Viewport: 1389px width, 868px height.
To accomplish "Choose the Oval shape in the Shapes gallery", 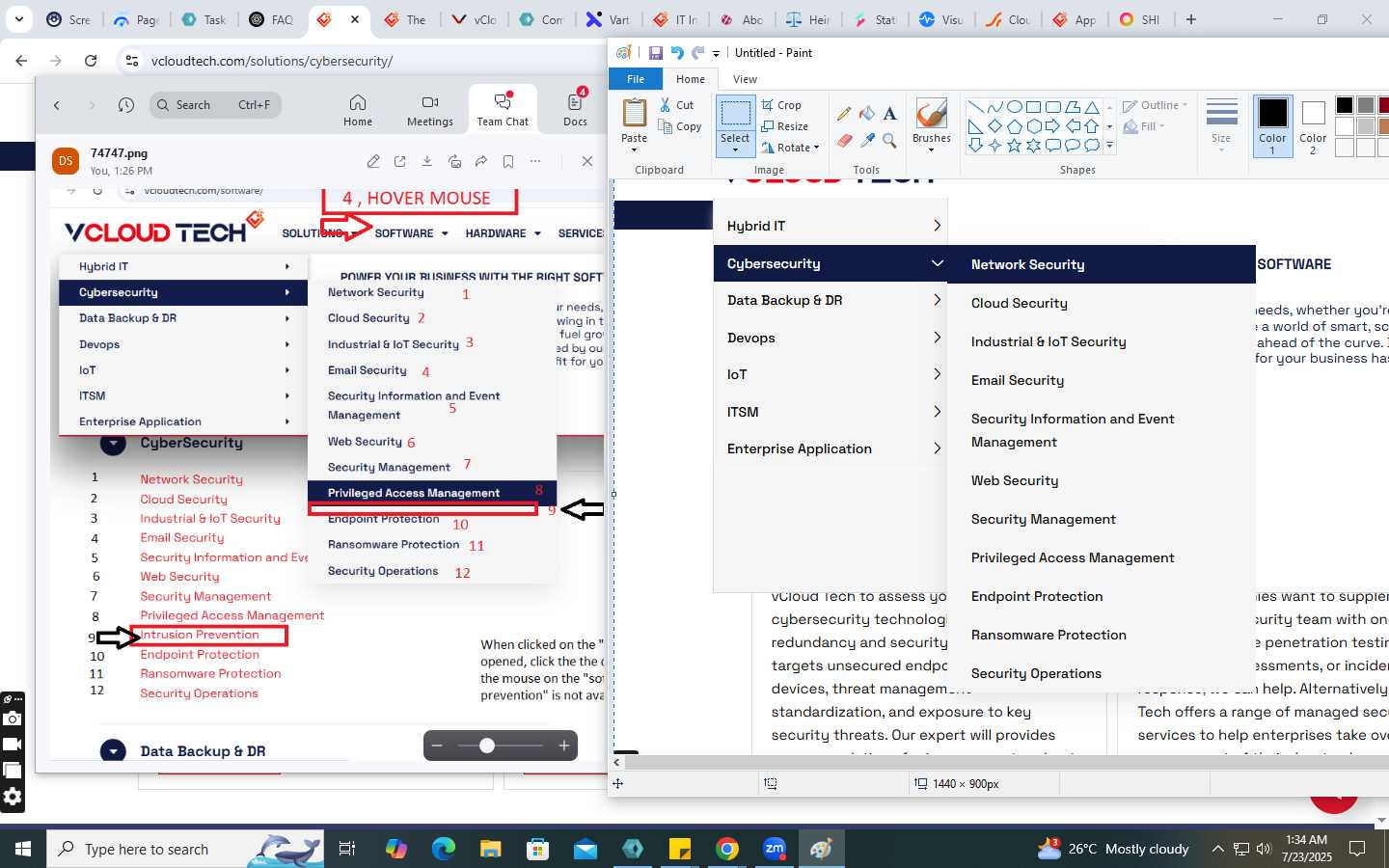I will pyautogui.click(x=1014, y=107).
